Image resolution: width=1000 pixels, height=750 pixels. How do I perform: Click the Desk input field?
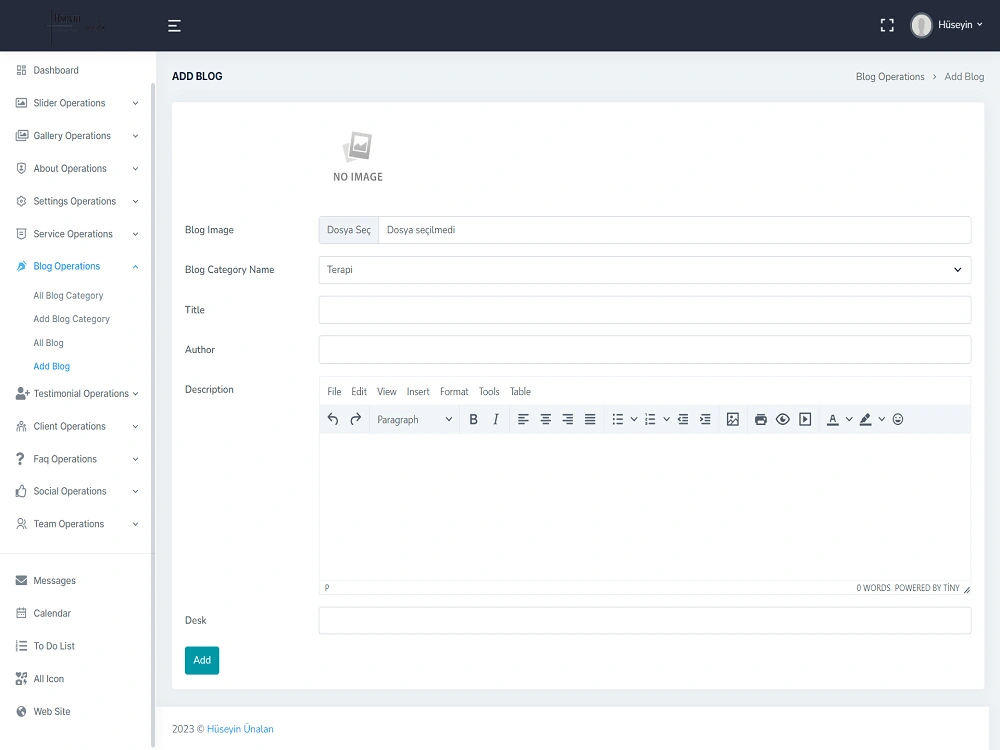coord(645,621)
